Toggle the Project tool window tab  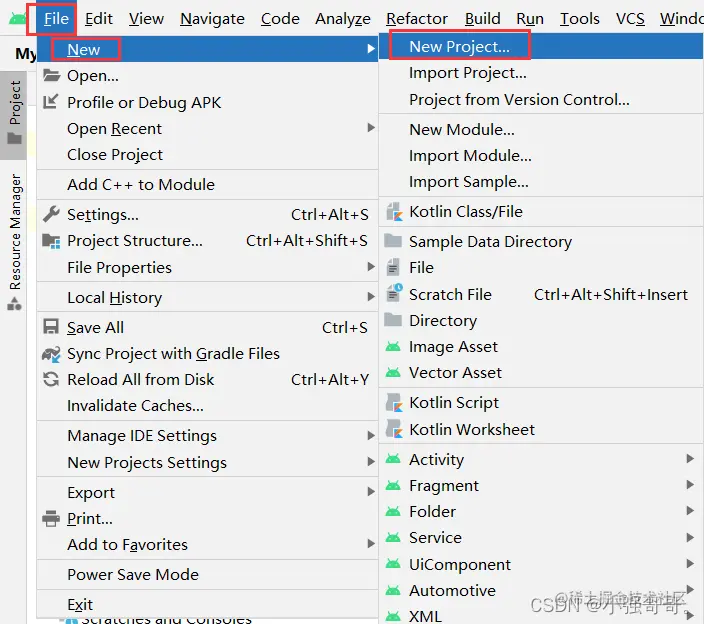[x=14, y=114]
